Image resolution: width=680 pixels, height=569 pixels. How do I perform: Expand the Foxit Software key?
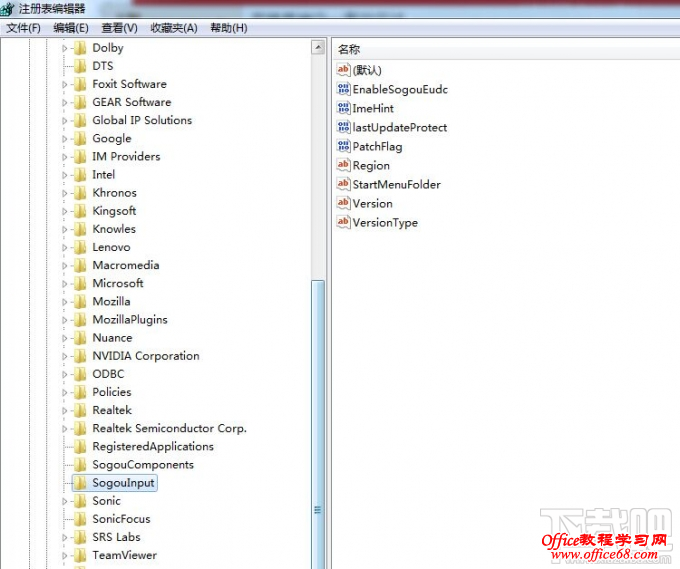[65, 85]
